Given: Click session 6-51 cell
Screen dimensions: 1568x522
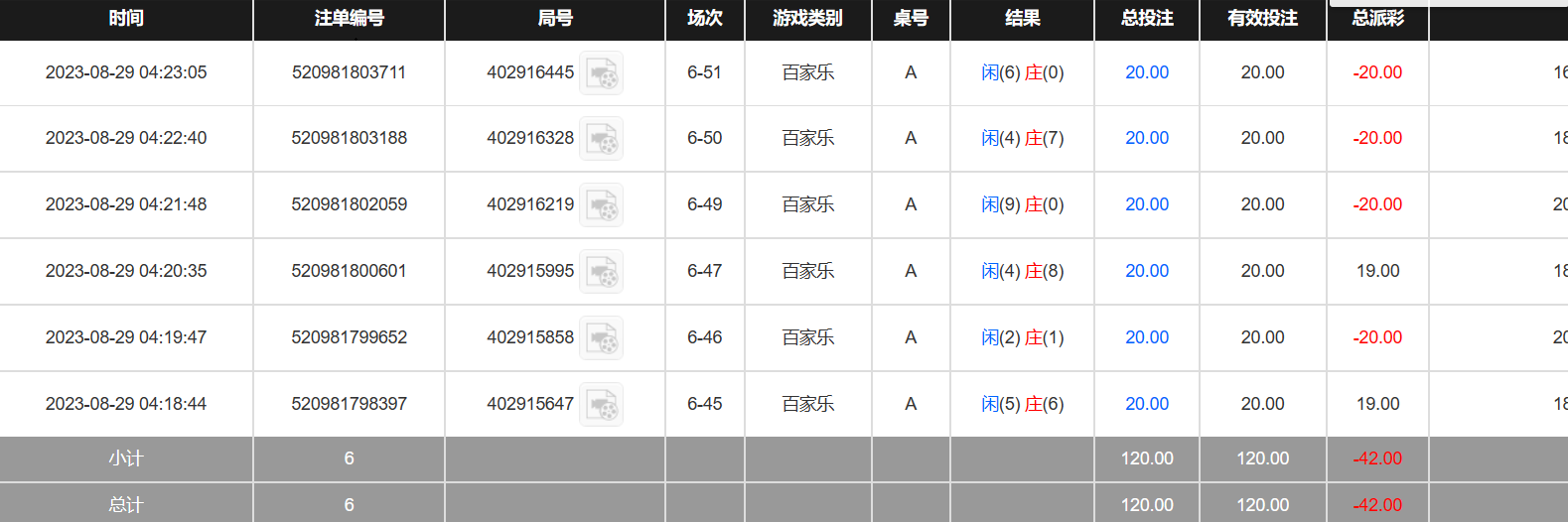Looking at the screenshot, I should point(705,72).
